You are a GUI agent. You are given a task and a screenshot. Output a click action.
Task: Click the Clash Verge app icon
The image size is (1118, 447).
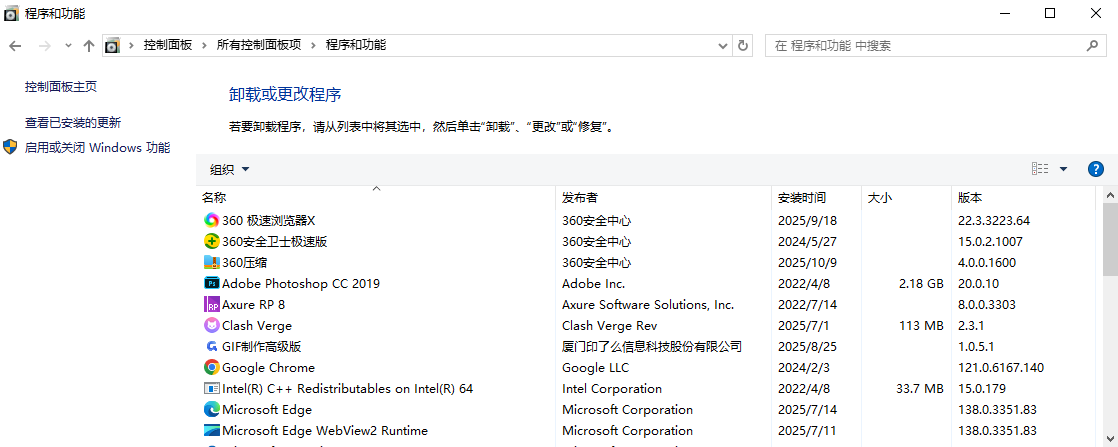(211, 325)
